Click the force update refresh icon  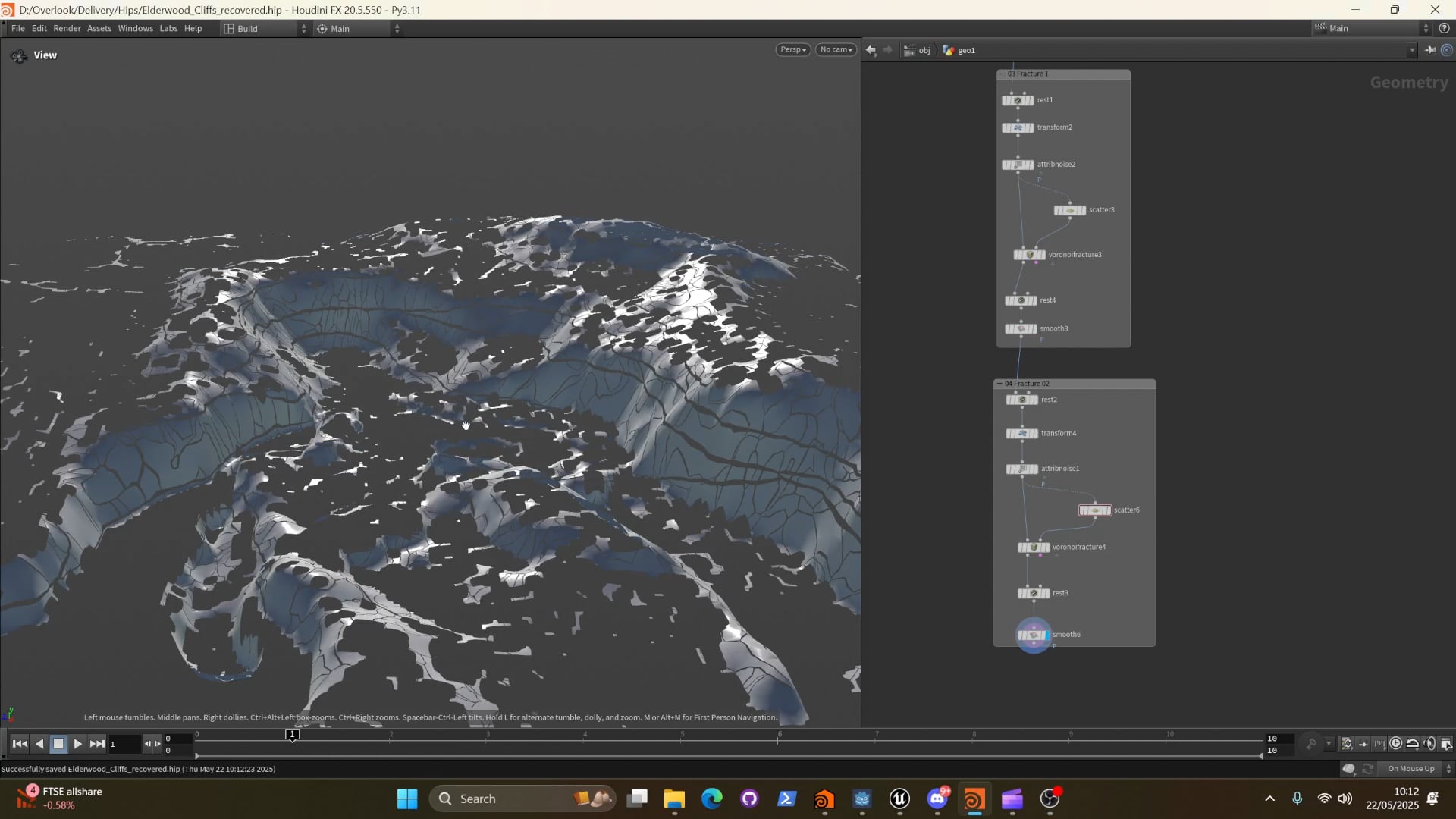[x=1368, y=769]
